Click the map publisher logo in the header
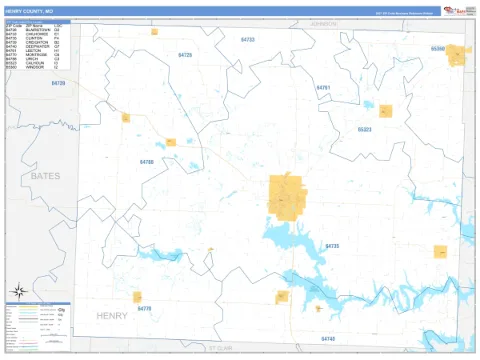 coord(459,11)
